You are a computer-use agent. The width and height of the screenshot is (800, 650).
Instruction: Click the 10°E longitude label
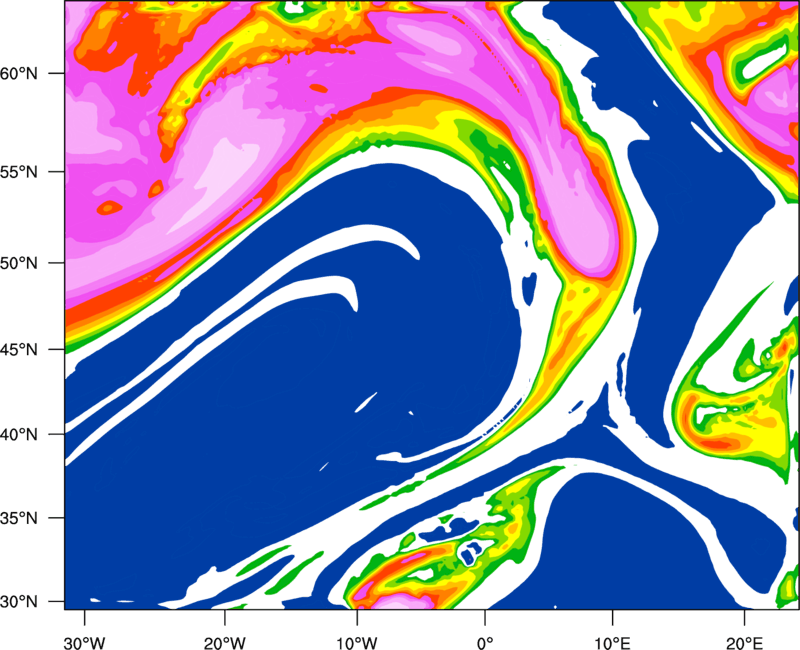(612, 643)
